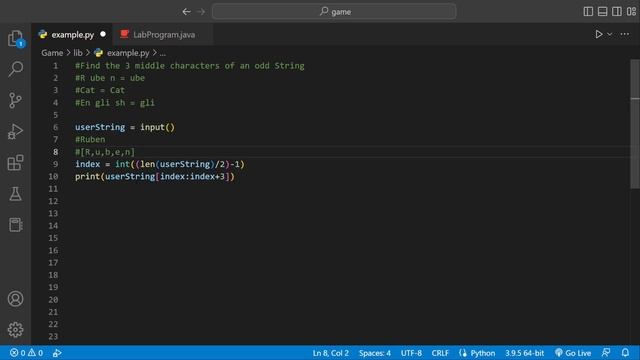This screenshot has width=640, height=360.
Task: Open the Manage settings gear
Action: click(x=16, y=329)
